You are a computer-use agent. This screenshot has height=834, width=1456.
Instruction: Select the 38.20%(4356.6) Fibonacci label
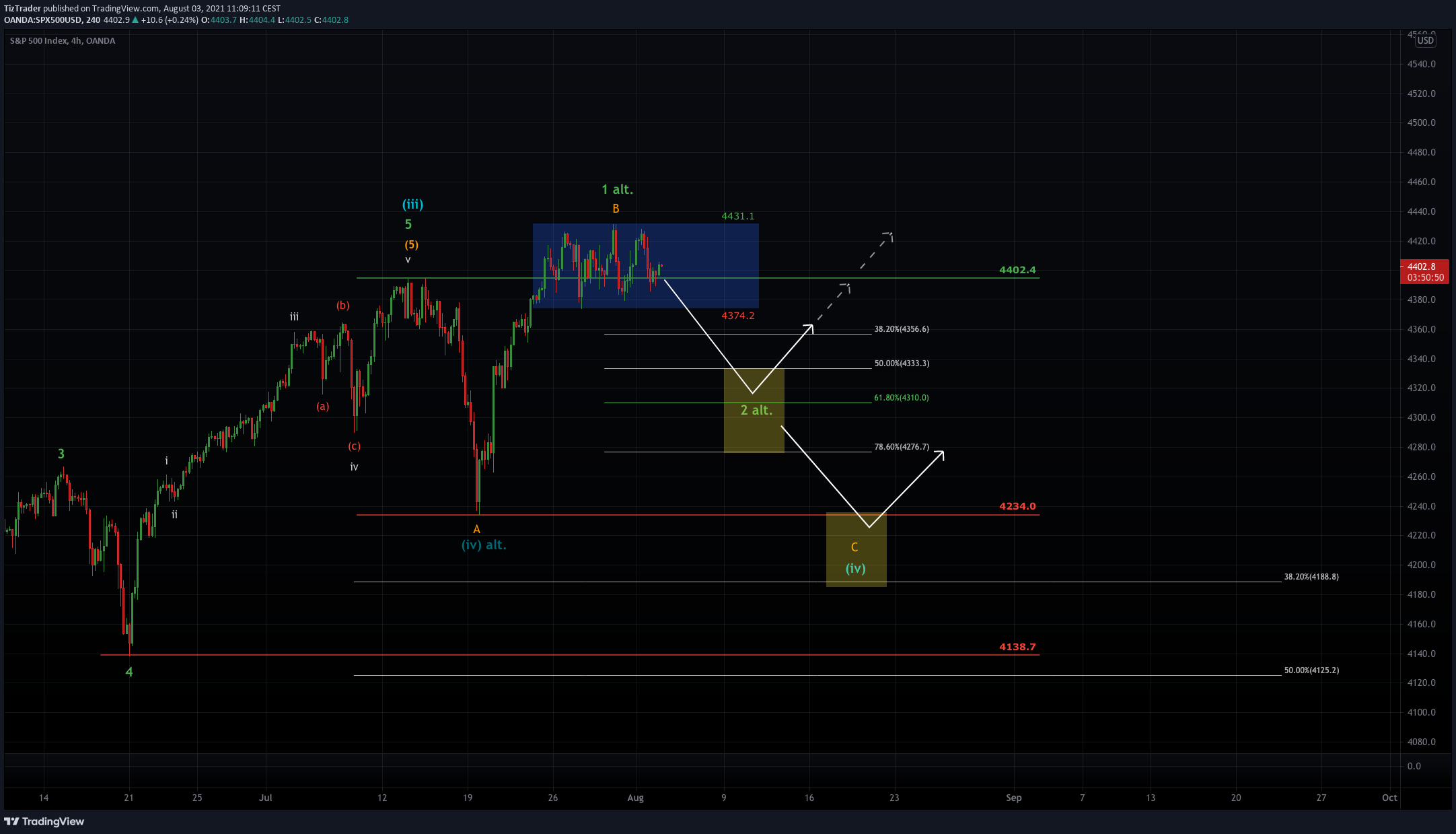902,329
